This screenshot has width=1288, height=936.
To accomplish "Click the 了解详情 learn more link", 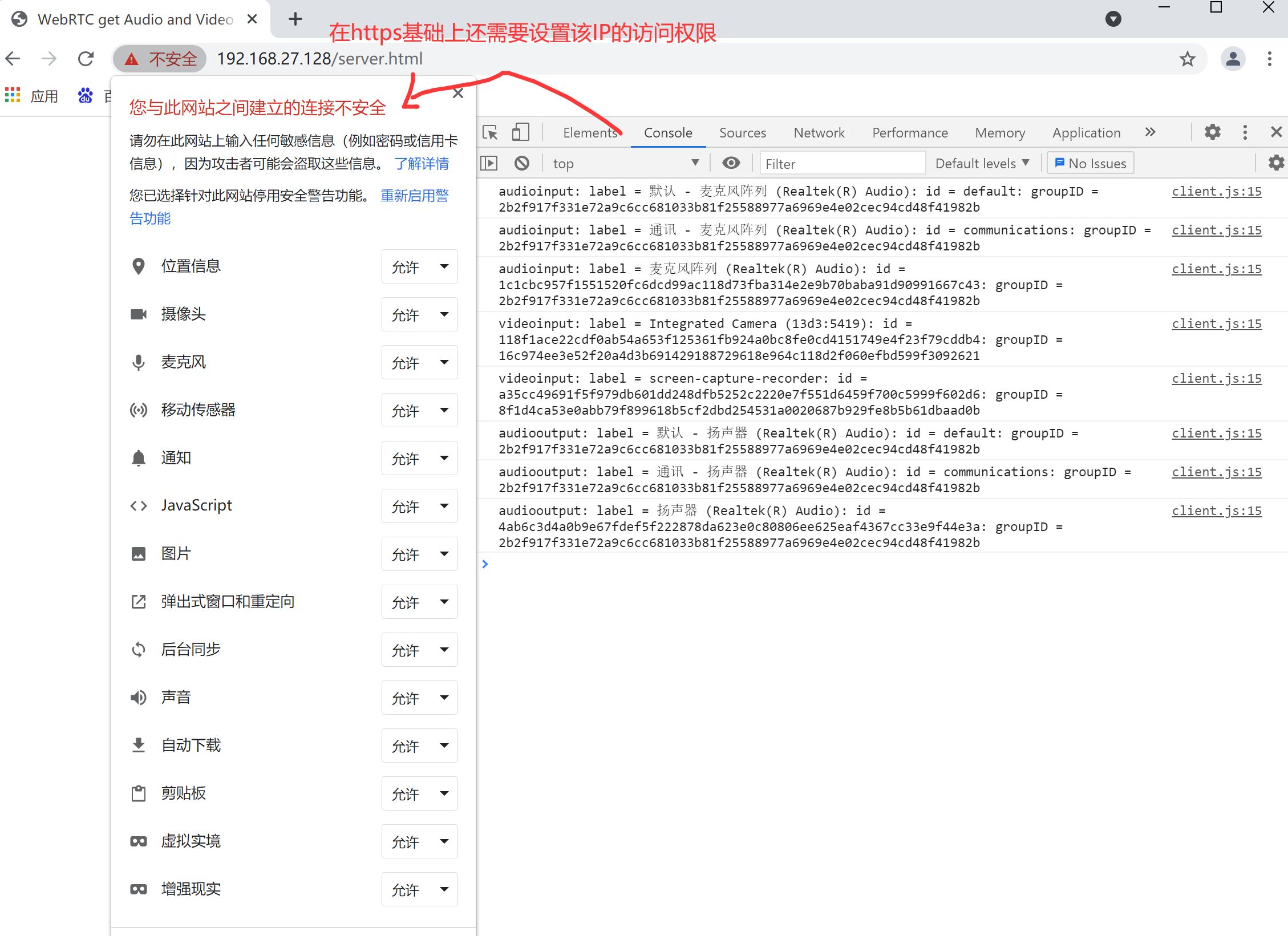I will [422, 164].
